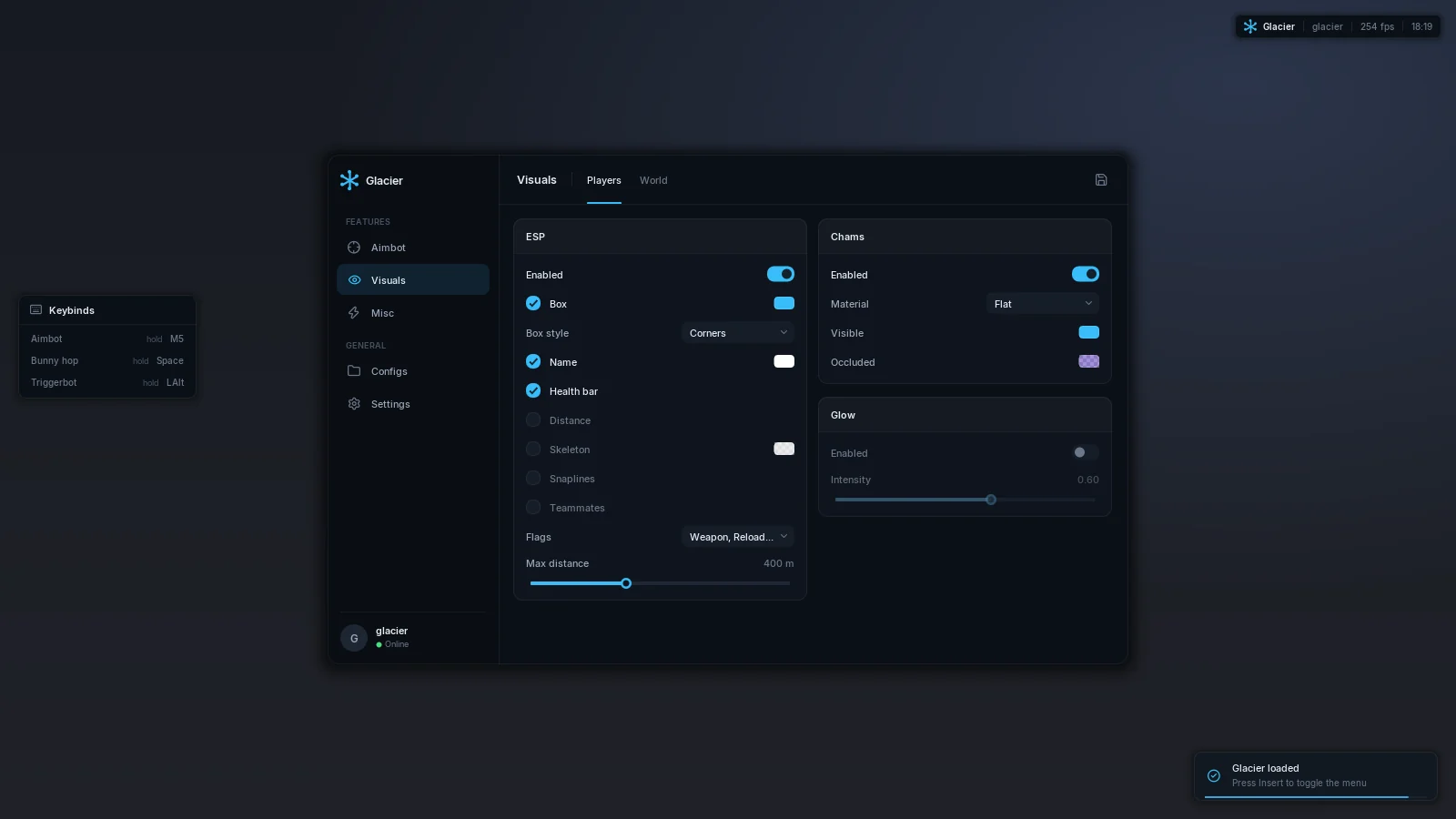Image resolution: width=1456 pixels, height=819 pixels.
Task: Enable the Glow switch
Action: click(1086, 452)
